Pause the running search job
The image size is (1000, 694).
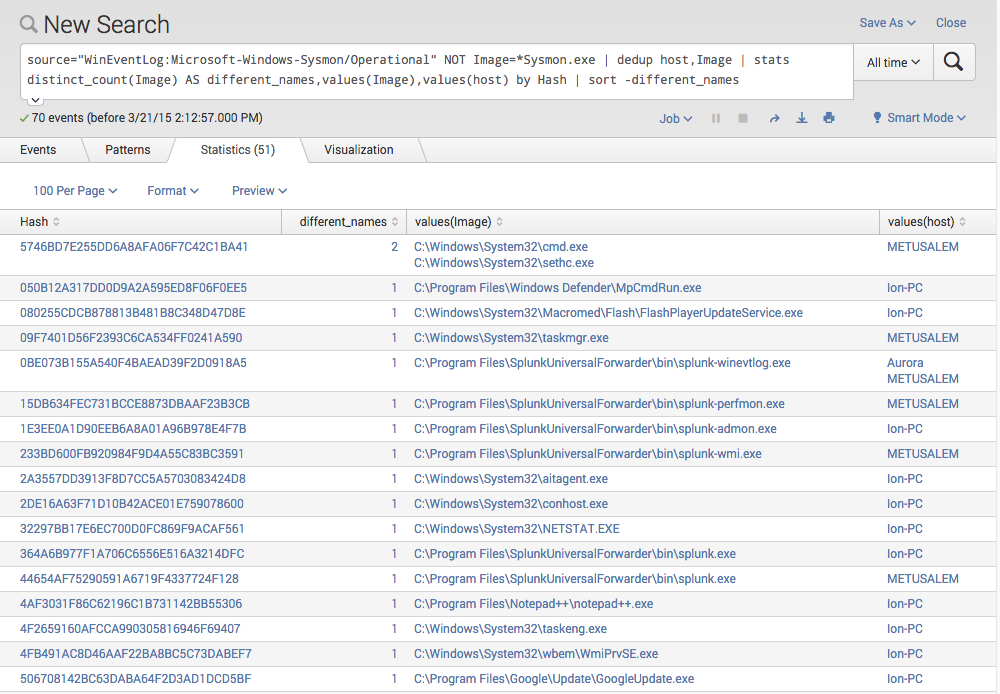point(716,118)
